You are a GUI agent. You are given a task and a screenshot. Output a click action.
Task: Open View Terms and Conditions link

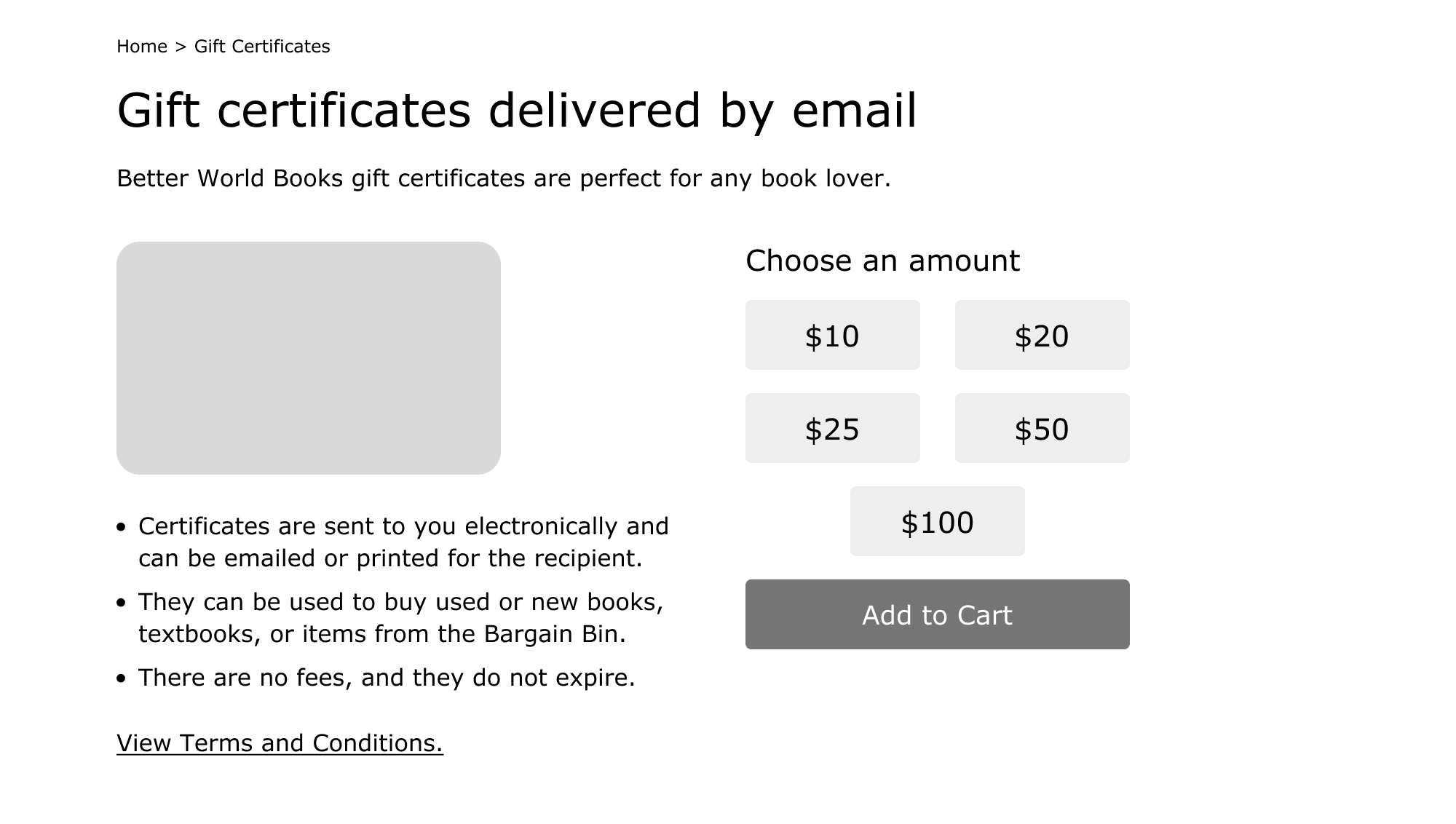[x=280, y=743]
